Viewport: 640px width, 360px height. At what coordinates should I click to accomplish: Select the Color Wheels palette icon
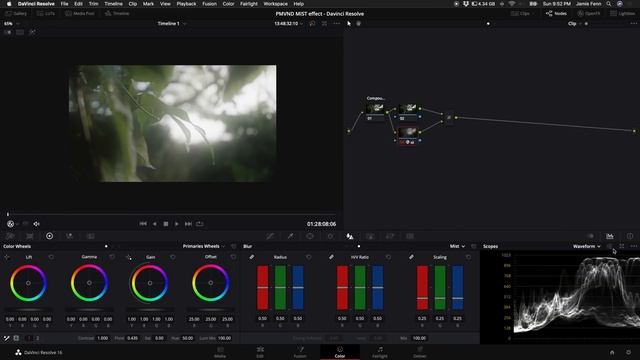(x=49, y=236)
